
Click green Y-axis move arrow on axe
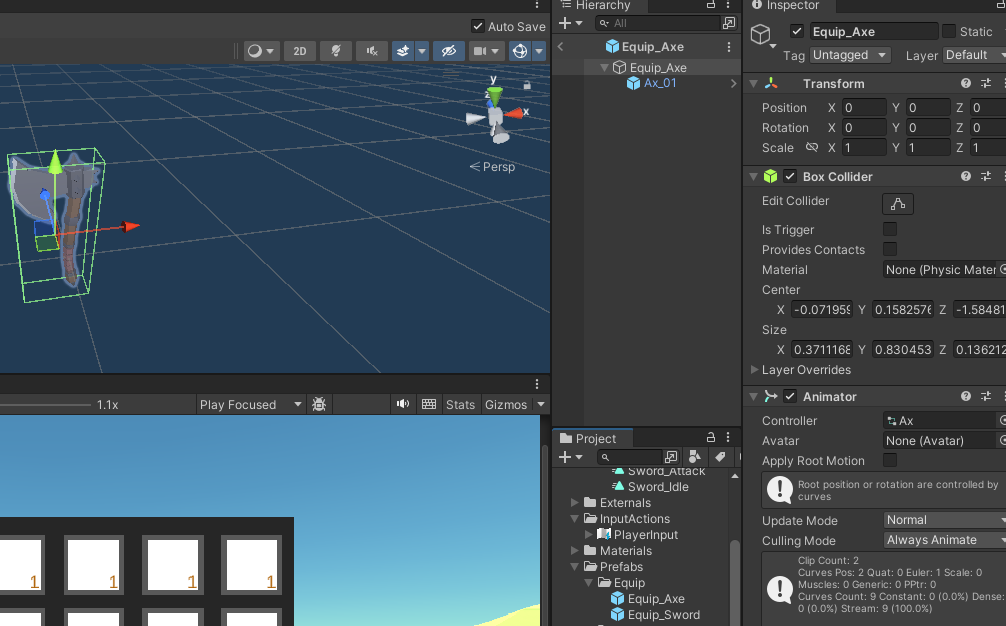56,162
